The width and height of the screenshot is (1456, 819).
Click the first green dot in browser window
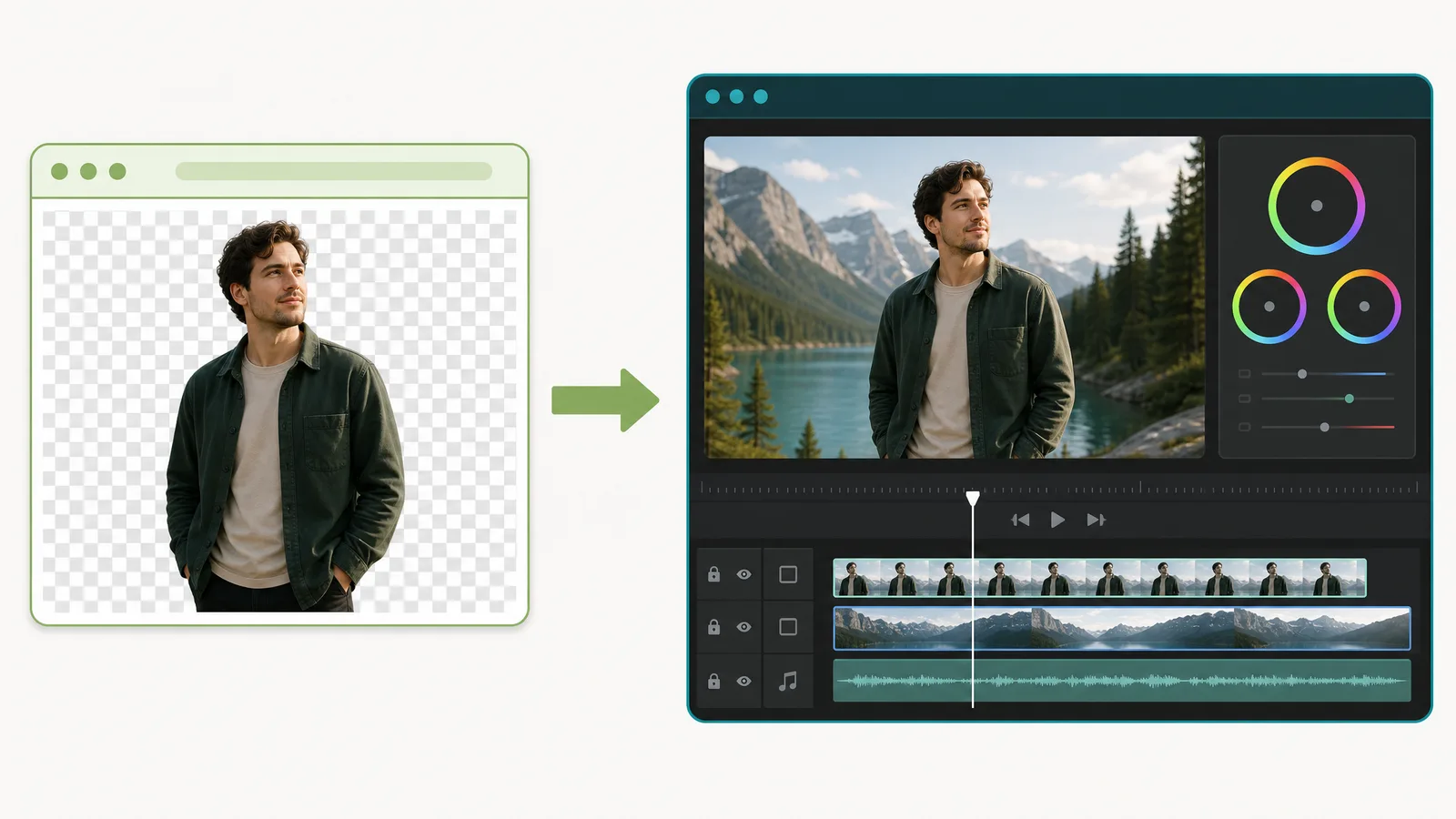[x=60, y=171]
